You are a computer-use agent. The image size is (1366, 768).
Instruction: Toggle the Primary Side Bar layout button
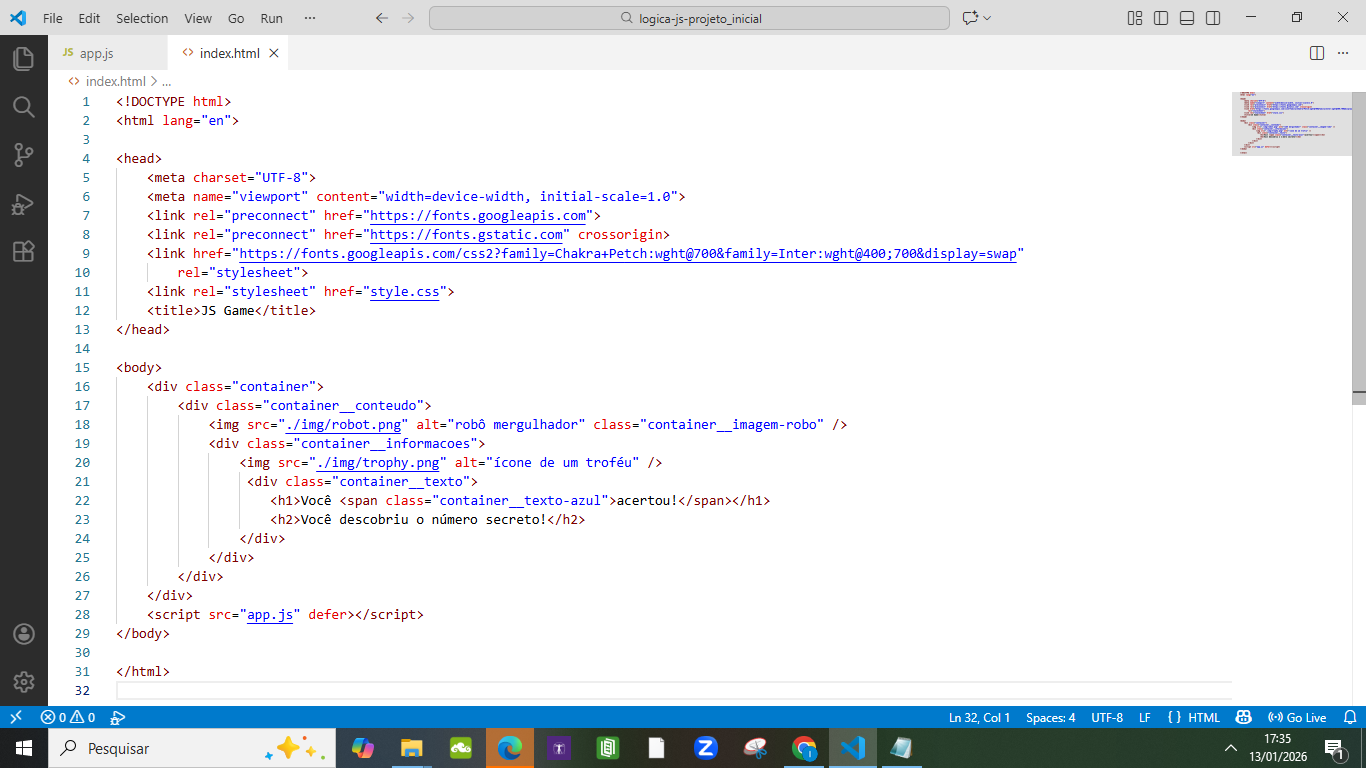1160,18
